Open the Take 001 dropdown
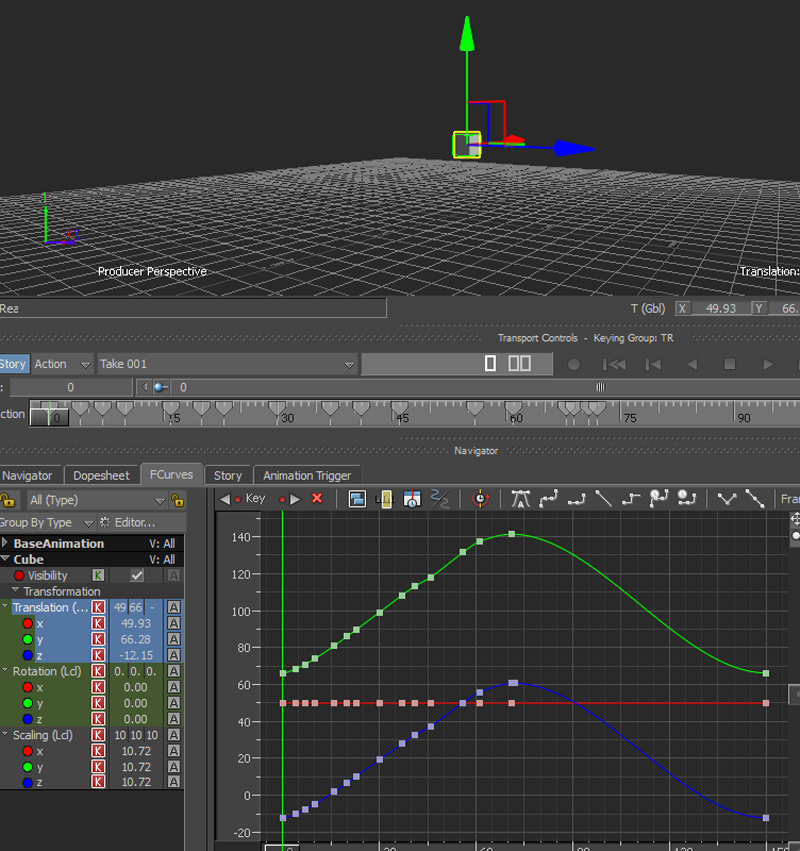 click(227, 364)
